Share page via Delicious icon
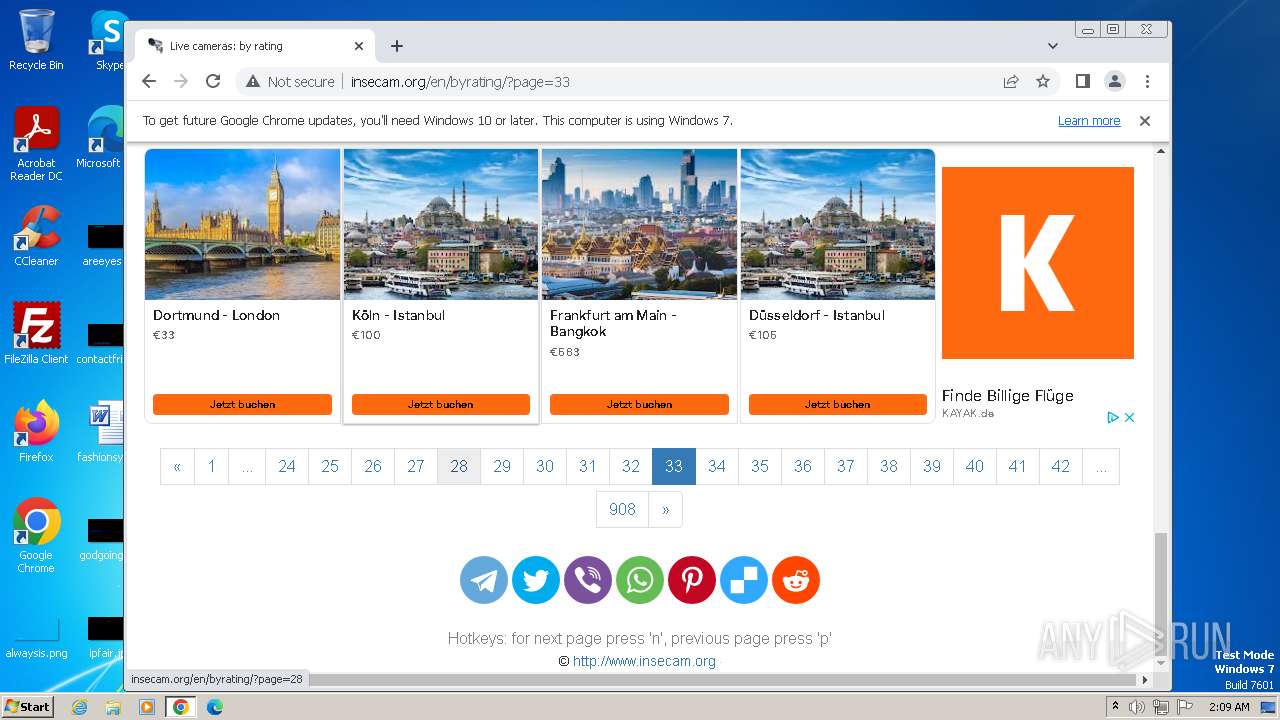Image resolution: width=1280 pixels, height=720 pixels. (744, 580)
